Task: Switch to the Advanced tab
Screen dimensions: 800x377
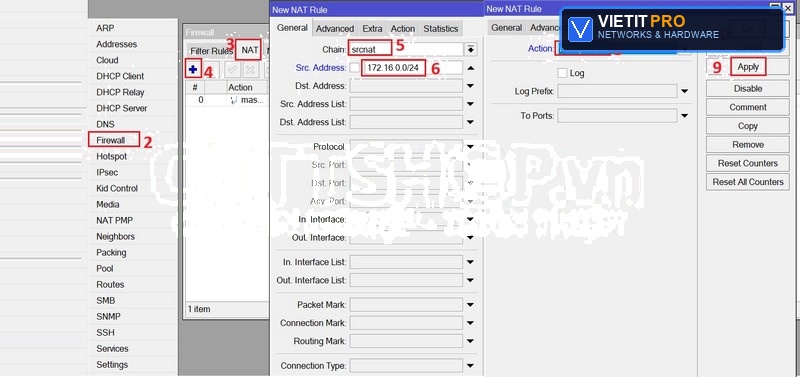Action: pyautogui.click(x=335, y=29)
